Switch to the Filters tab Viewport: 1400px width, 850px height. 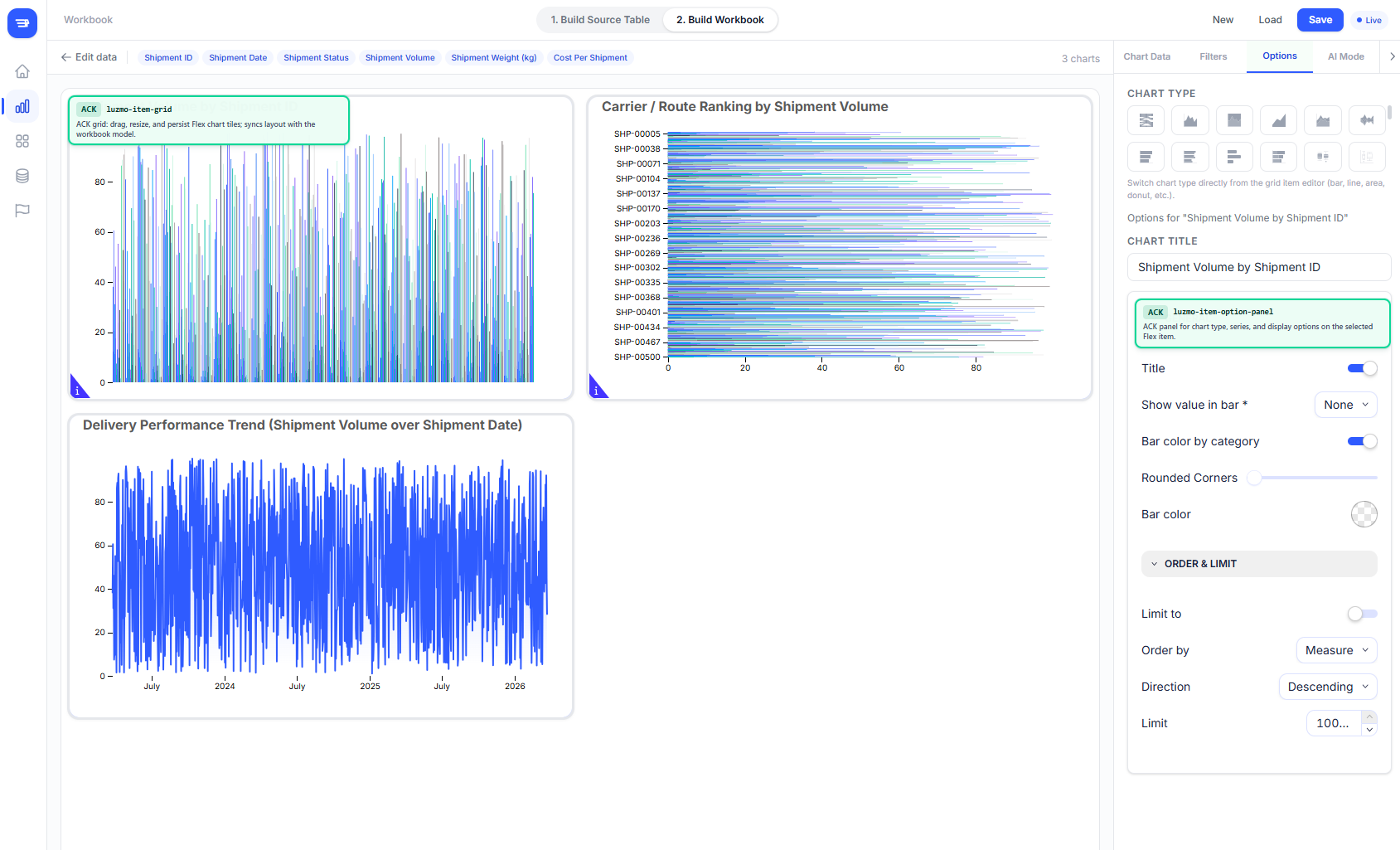click(x=1213, y=56)
